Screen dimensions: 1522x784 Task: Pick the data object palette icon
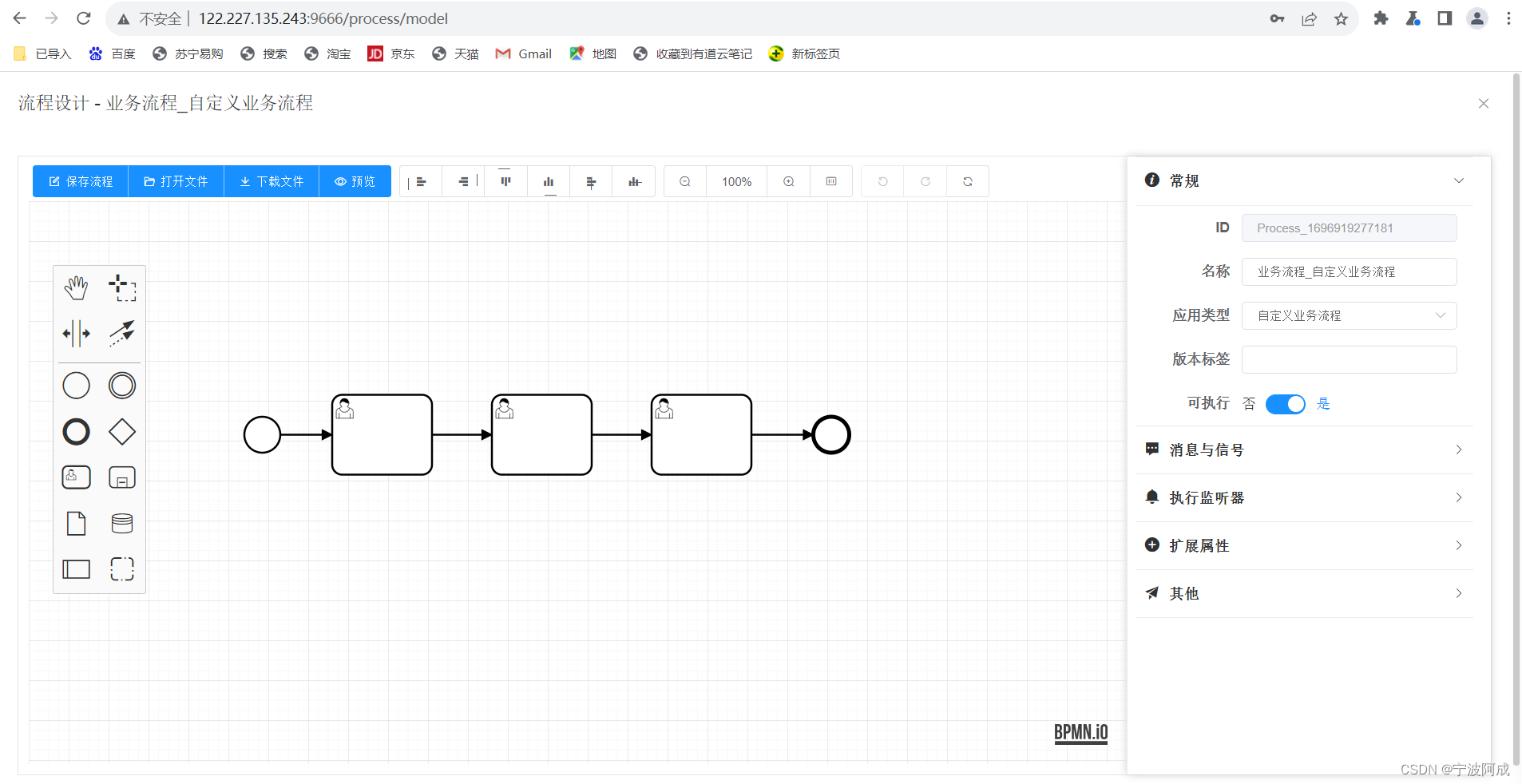pyautogui.click(x=77, y=524)
